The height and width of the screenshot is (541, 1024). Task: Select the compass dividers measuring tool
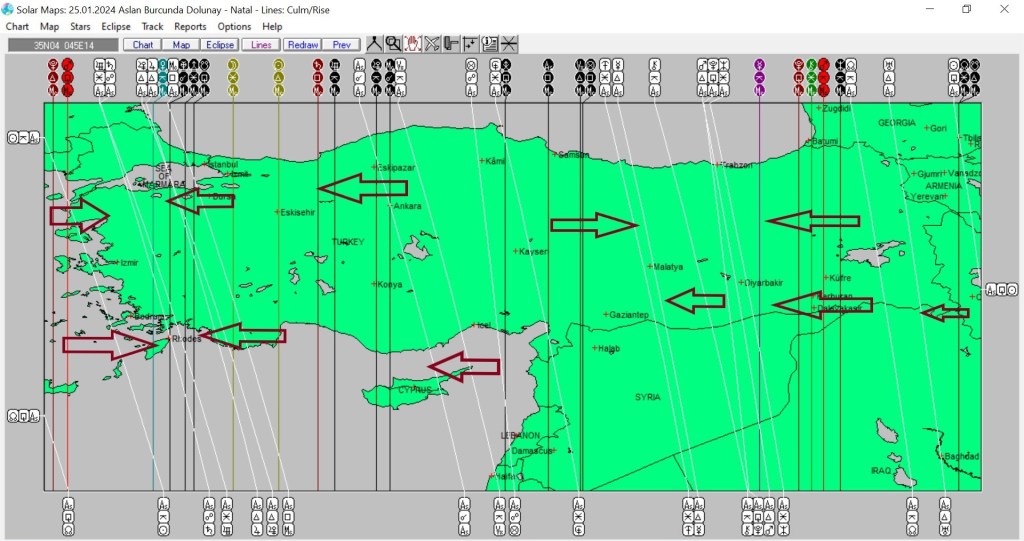point(374,44)
